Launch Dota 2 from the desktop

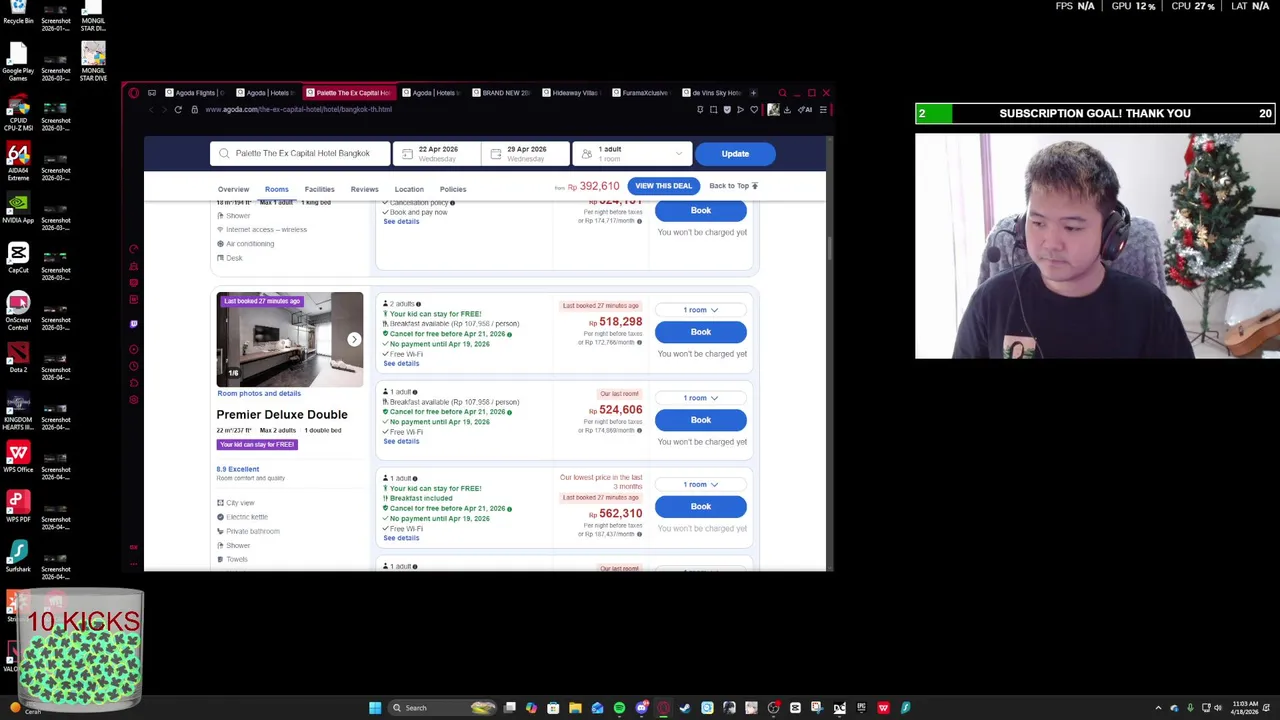(x=18, y=358)
